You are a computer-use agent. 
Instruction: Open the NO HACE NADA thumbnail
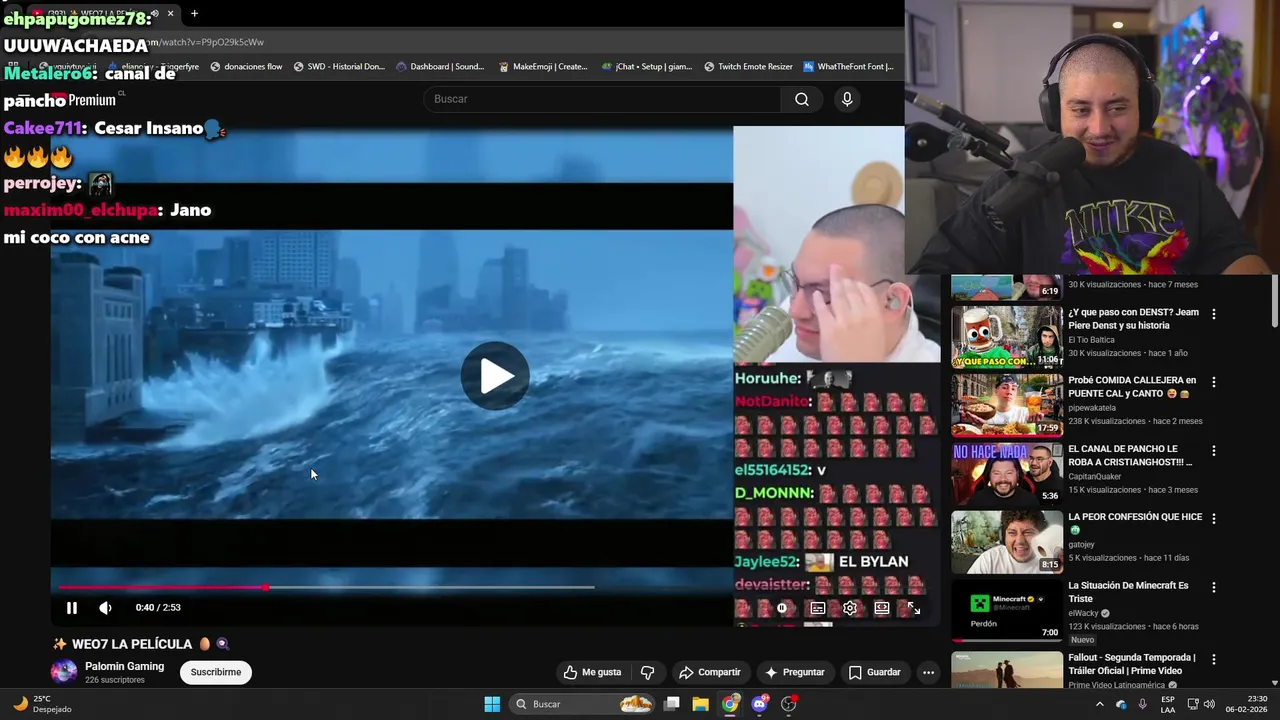click(x=1007, y=474)
